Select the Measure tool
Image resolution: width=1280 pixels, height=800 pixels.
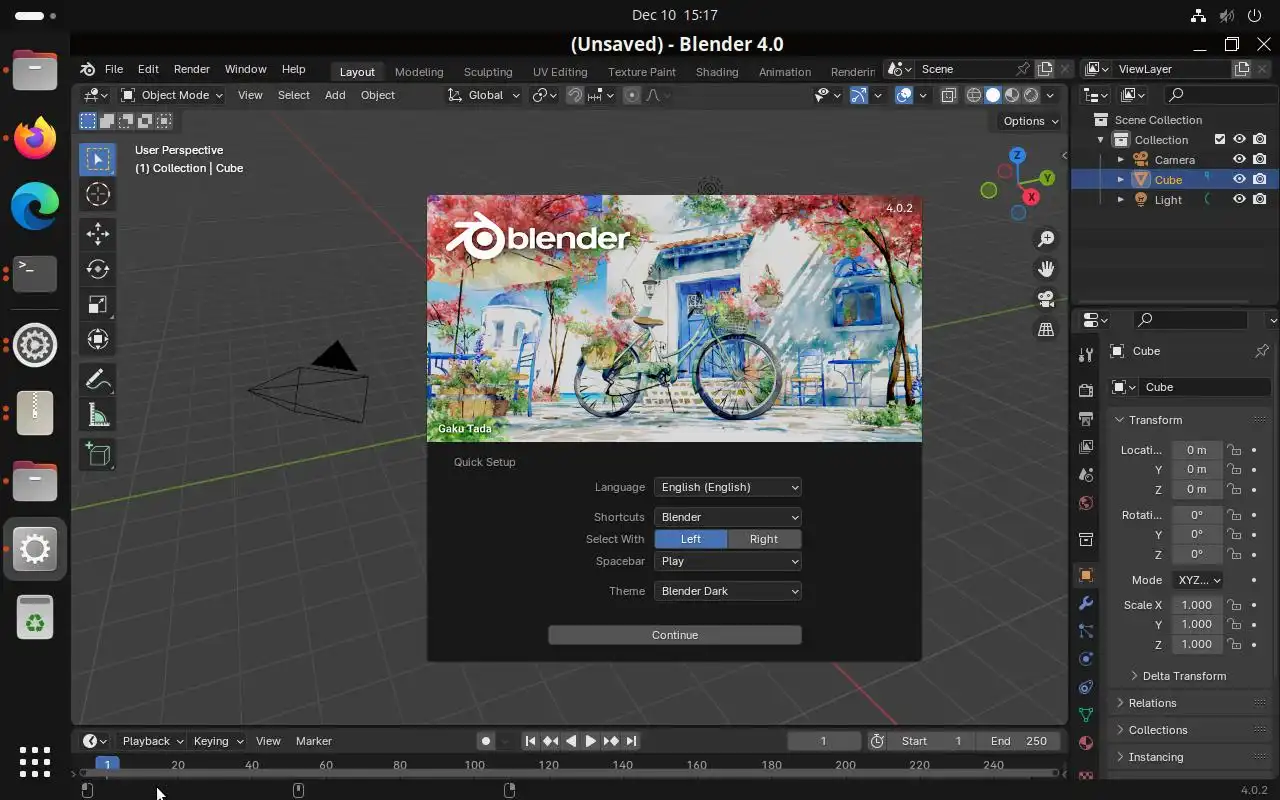pyautogui.click(x=98, y=414)
